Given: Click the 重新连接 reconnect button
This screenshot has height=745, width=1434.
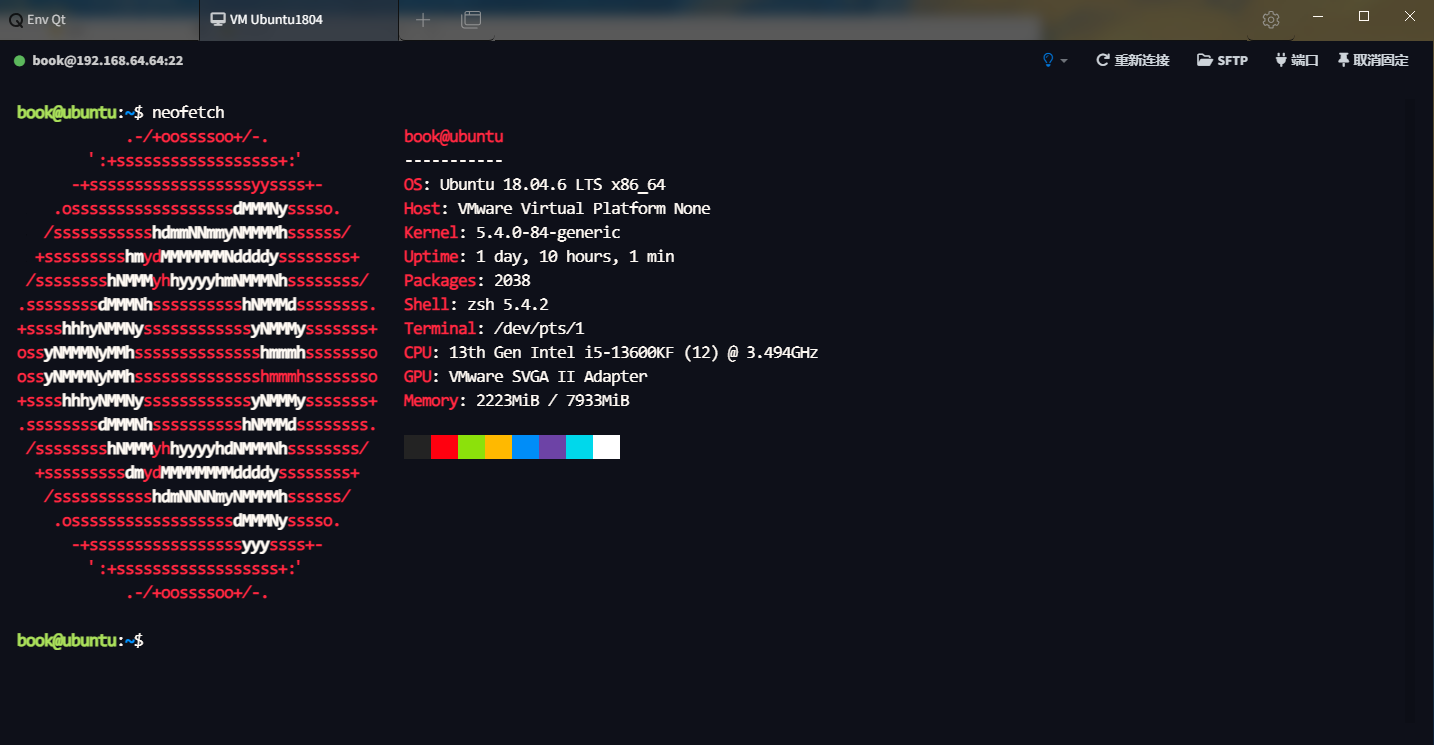Looking at the screenshot, I should 1133,61.
